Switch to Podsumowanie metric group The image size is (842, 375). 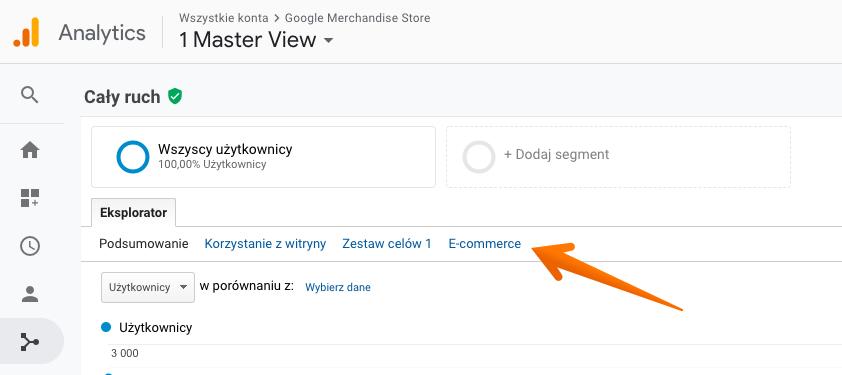click(x=144, y=244)
